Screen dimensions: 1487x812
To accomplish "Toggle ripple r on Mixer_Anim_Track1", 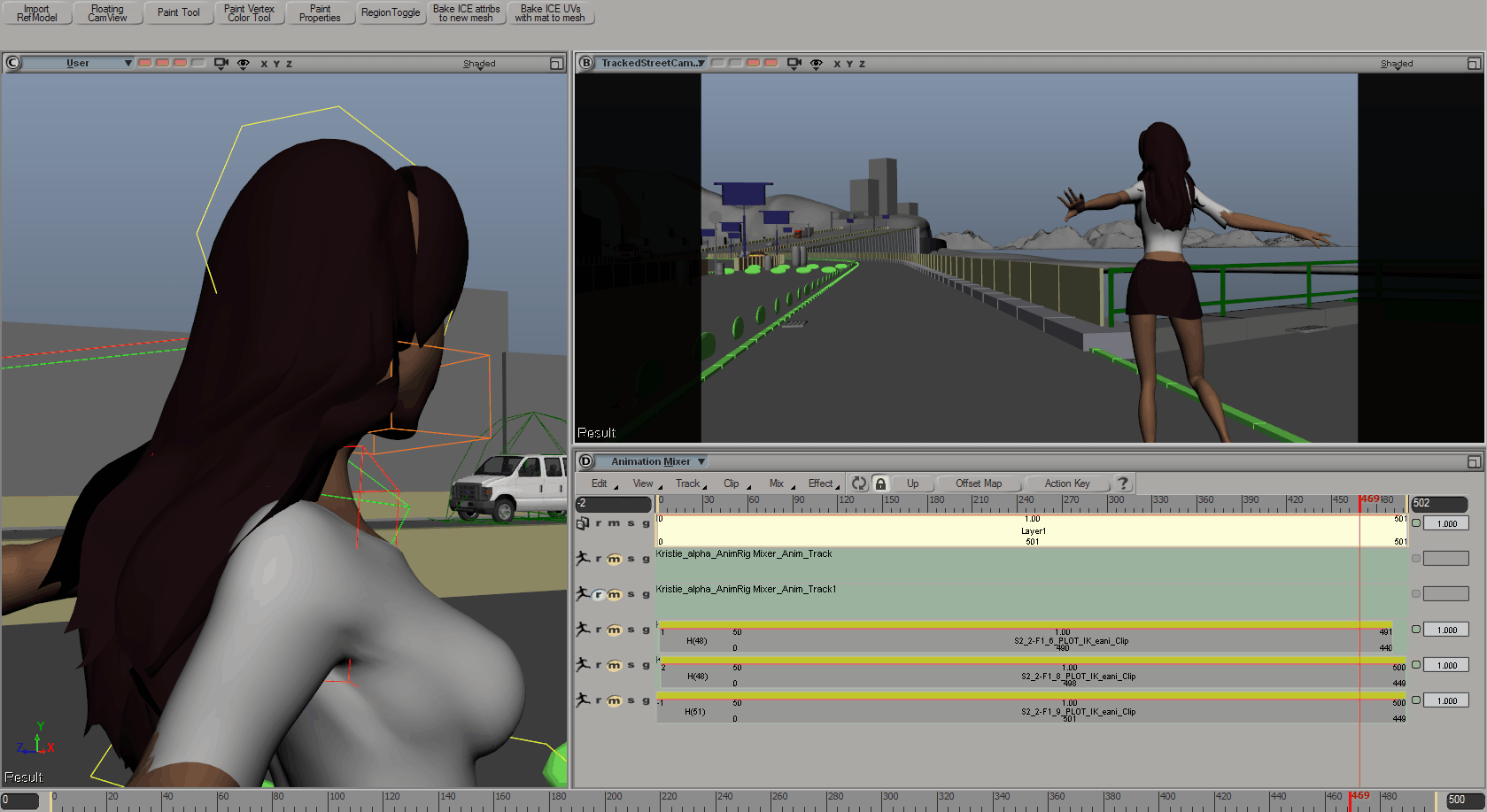I will click(x=599, y=594).
